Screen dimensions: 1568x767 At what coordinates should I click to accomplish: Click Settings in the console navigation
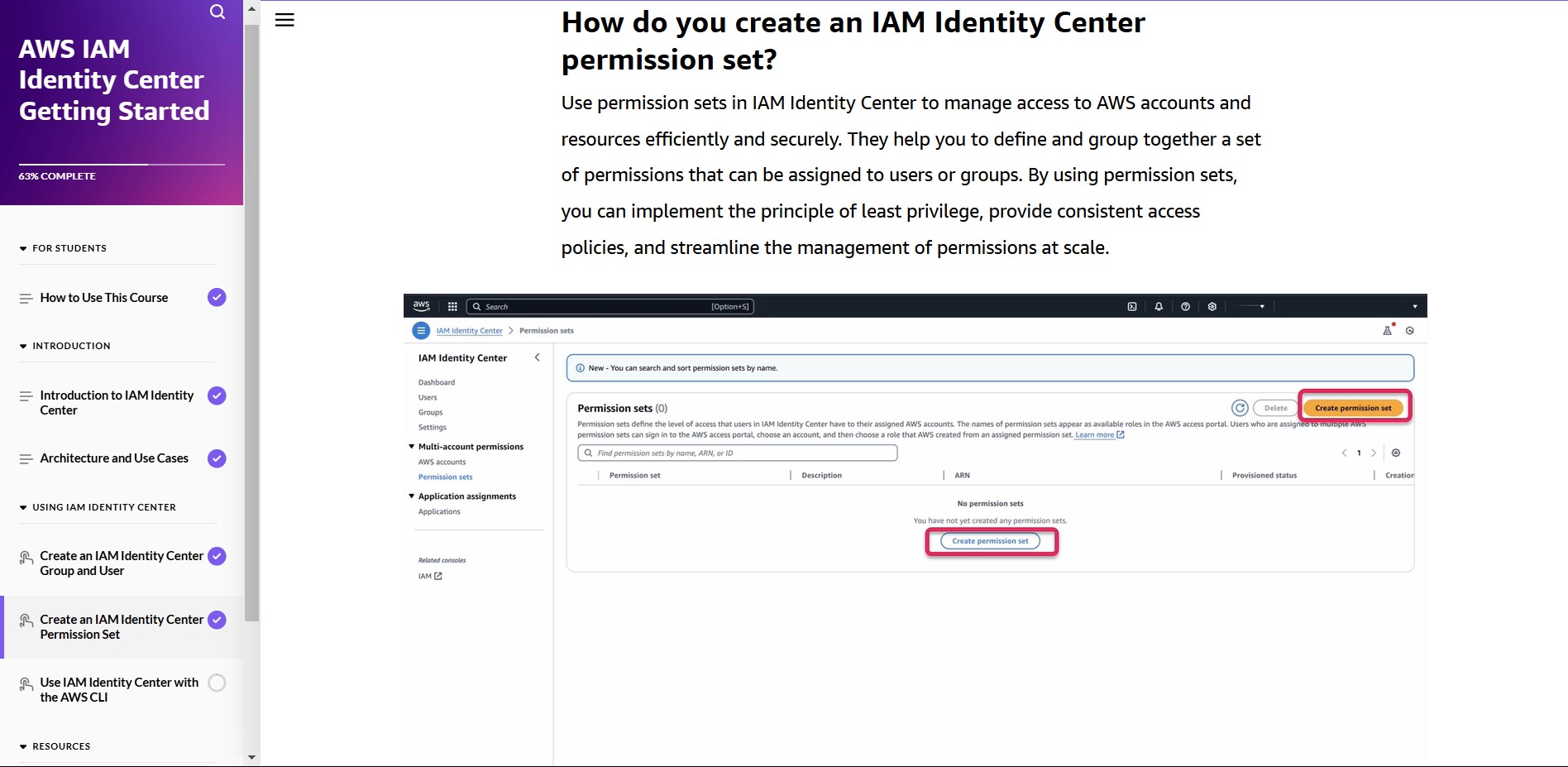tap(432, 428)
